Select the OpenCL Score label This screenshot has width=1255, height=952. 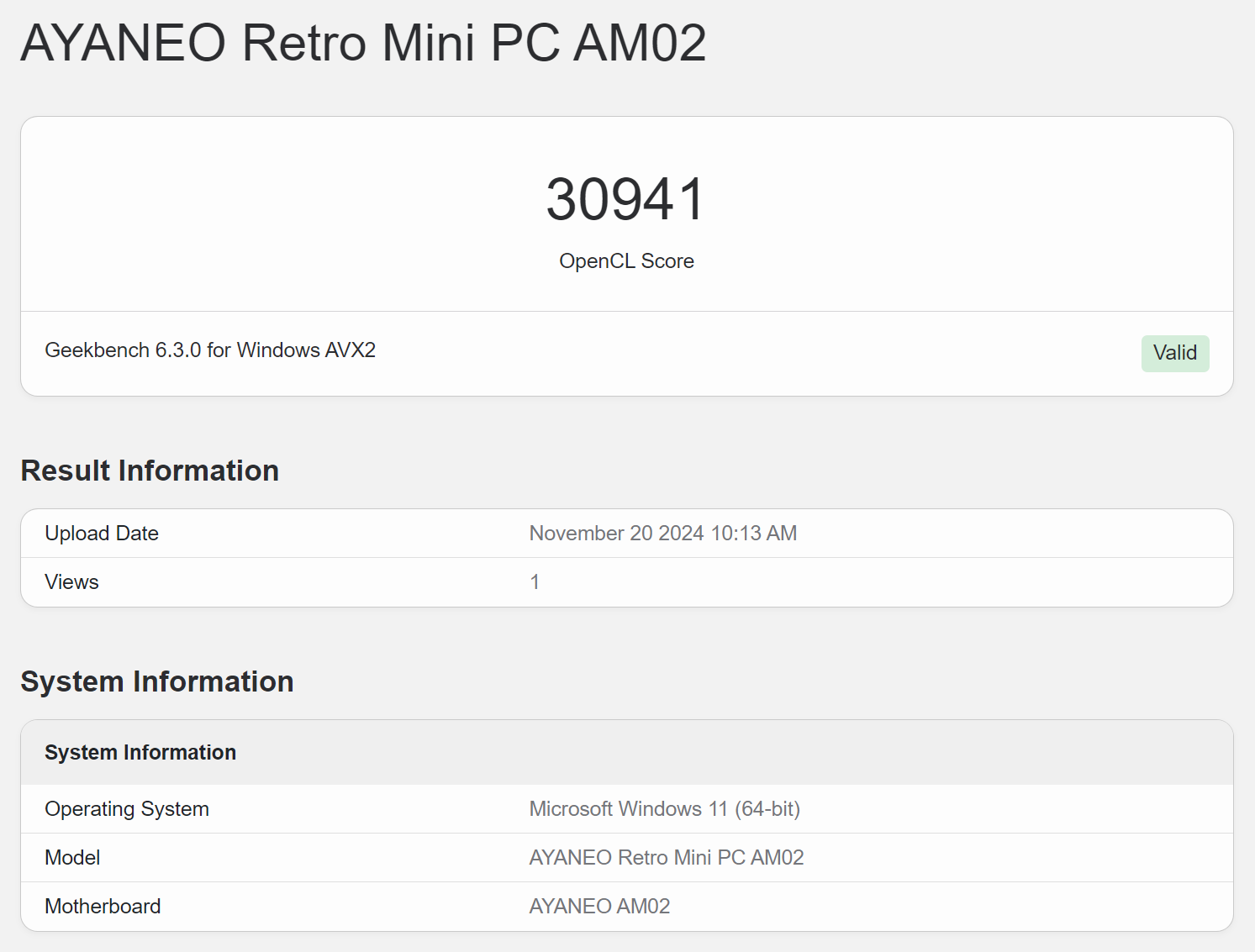pos(626,261)
